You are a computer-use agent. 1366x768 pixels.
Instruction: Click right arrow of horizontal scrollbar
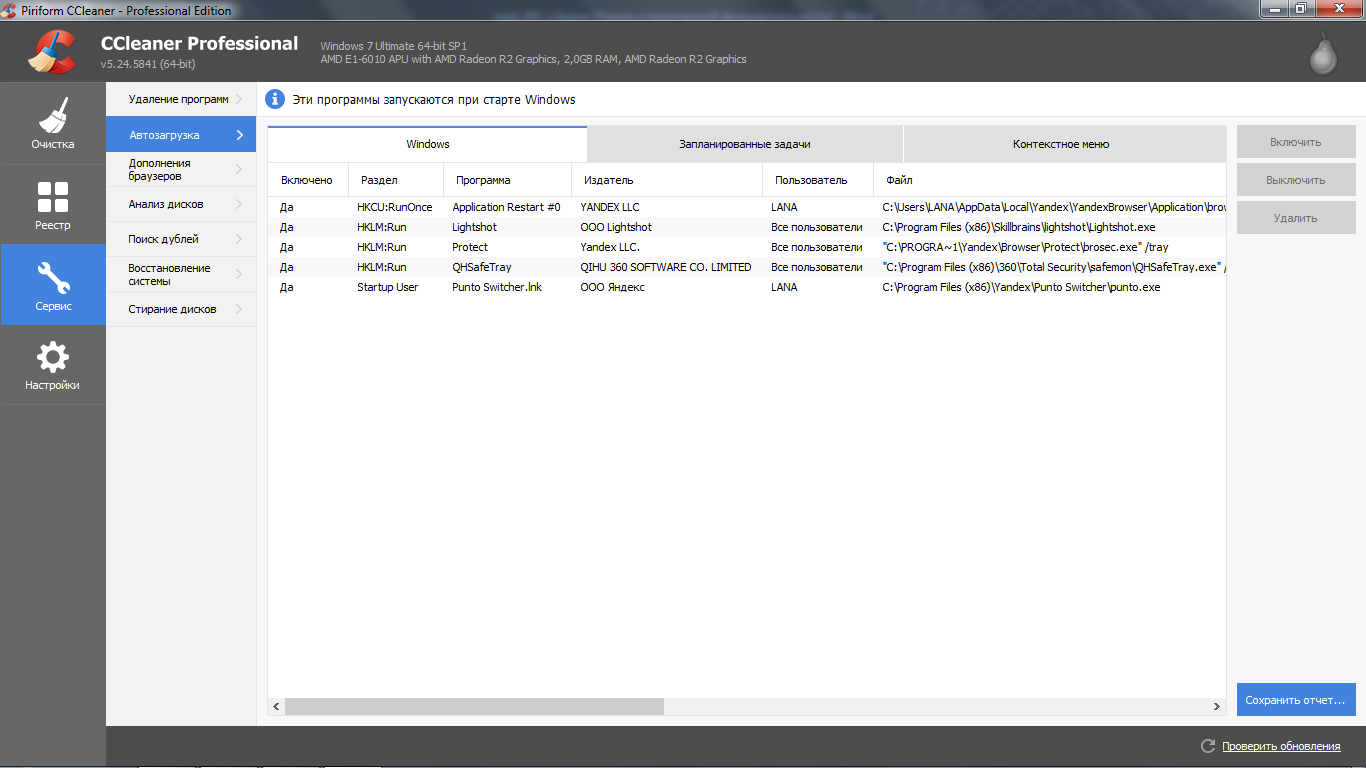pyautogui.click(x=1217, y=706)
